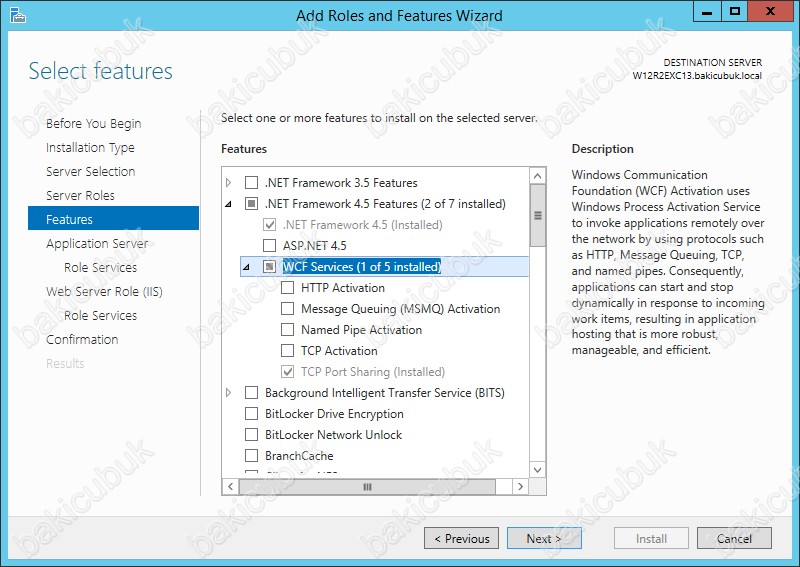Click the Next button
Image resolution: width=800 pixels, height=567 pixels.
tap(544, 538)
